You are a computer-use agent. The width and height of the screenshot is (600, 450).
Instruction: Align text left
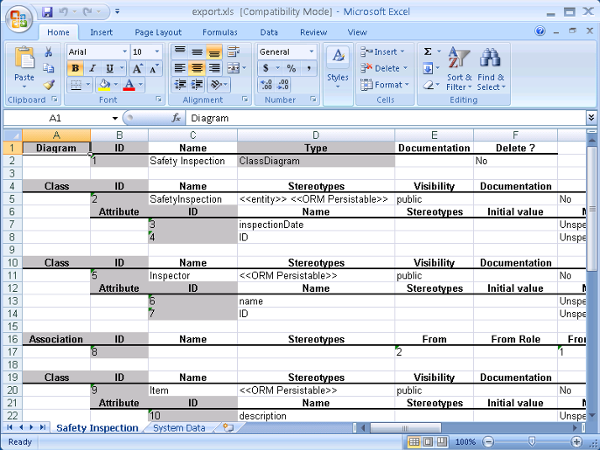180,68
